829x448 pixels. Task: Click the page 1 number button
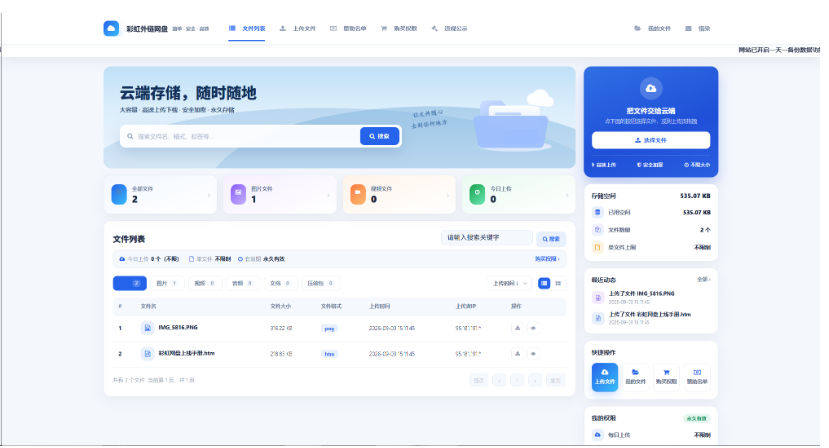tap(517, 380)
